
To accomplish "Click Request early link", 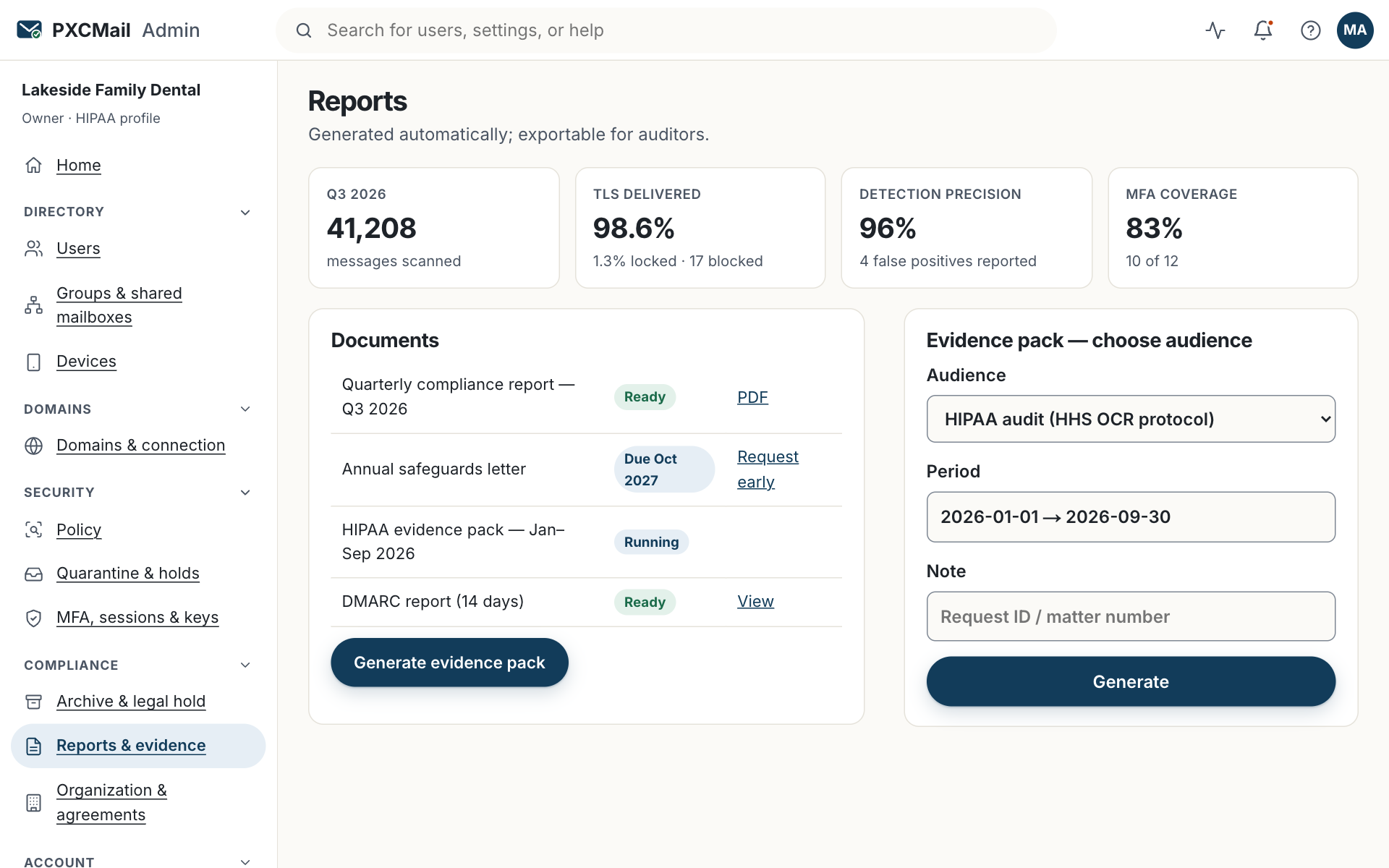I will point(768,469).
